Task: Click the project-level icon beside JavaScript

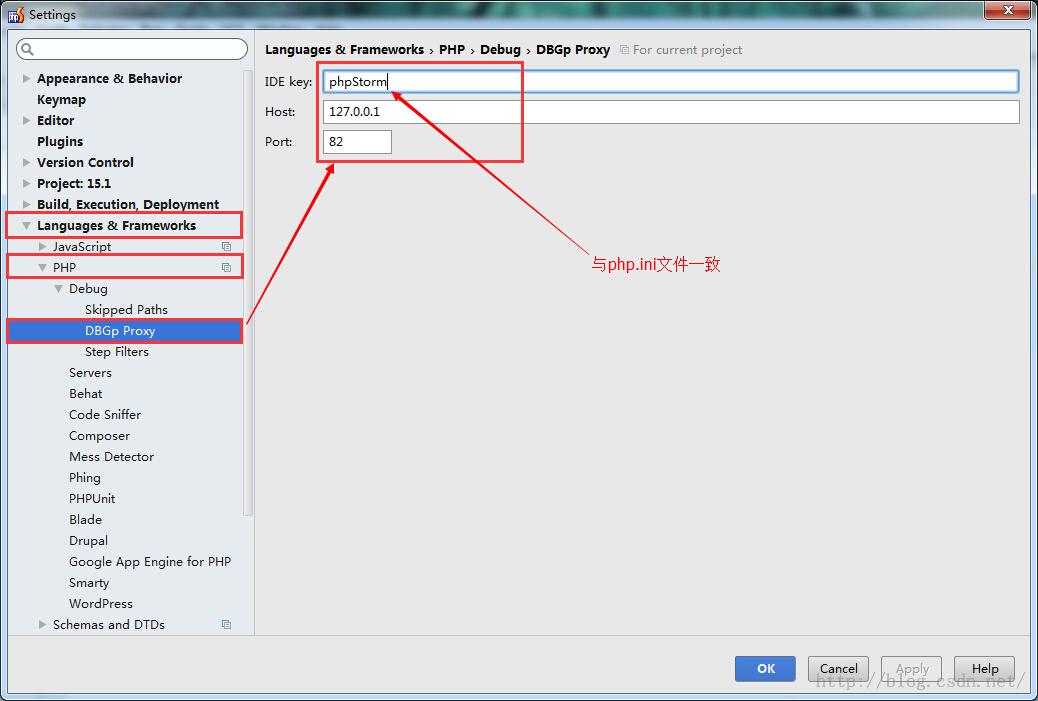Action: pos(226,246)
